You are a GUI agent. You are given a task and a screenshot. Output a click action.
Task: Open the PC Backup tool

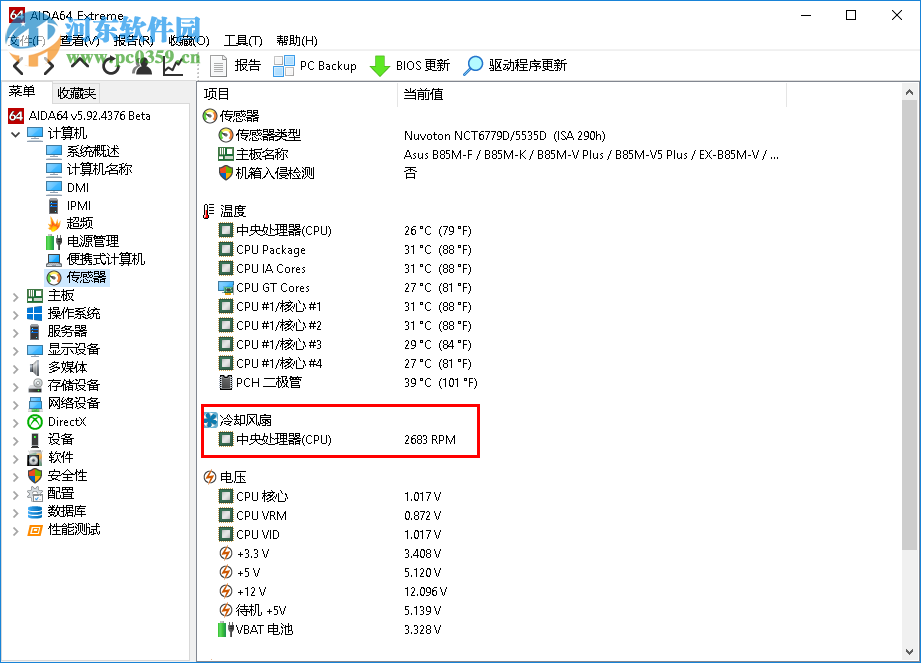pos(317,66)
